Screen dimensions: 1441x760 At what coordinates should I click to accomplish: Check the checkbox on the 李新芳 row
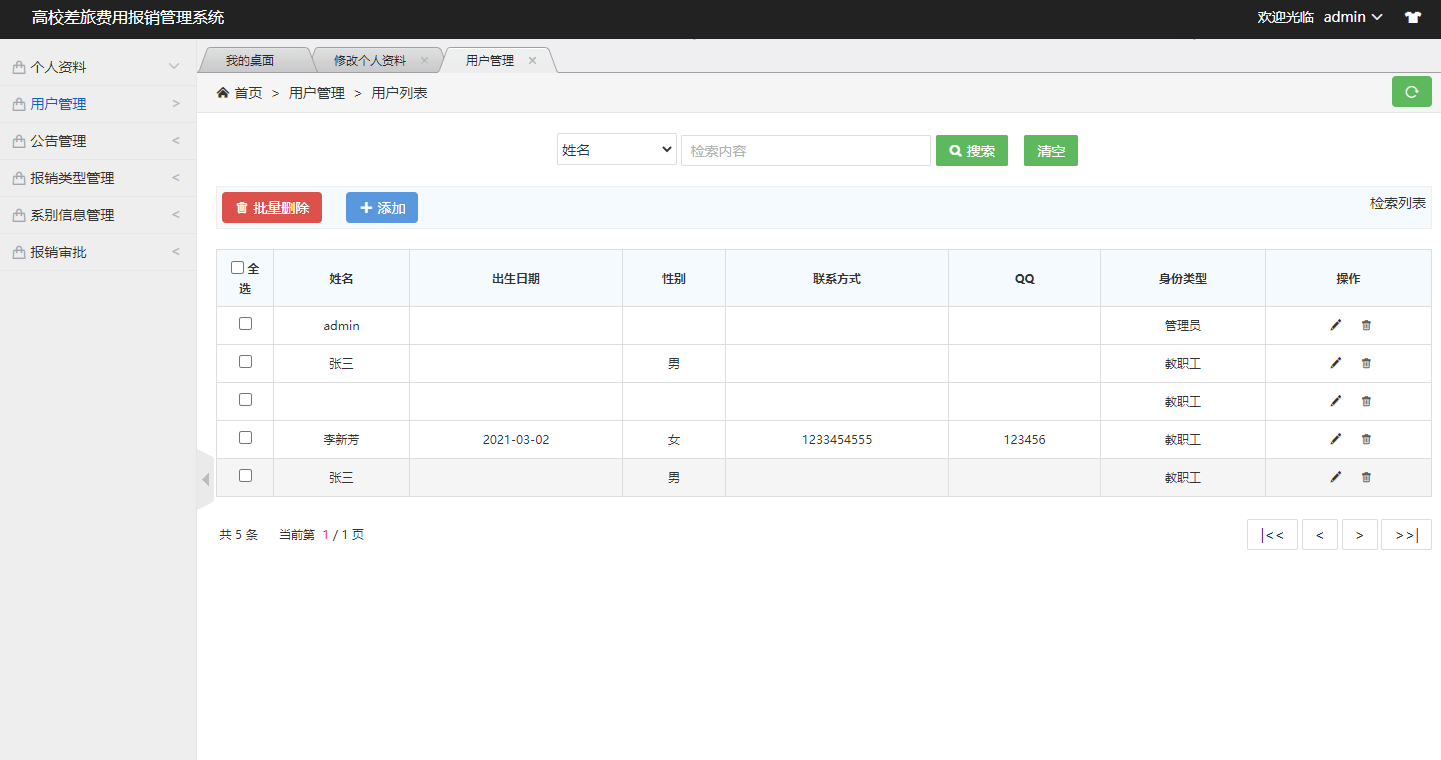click(245, 437)
